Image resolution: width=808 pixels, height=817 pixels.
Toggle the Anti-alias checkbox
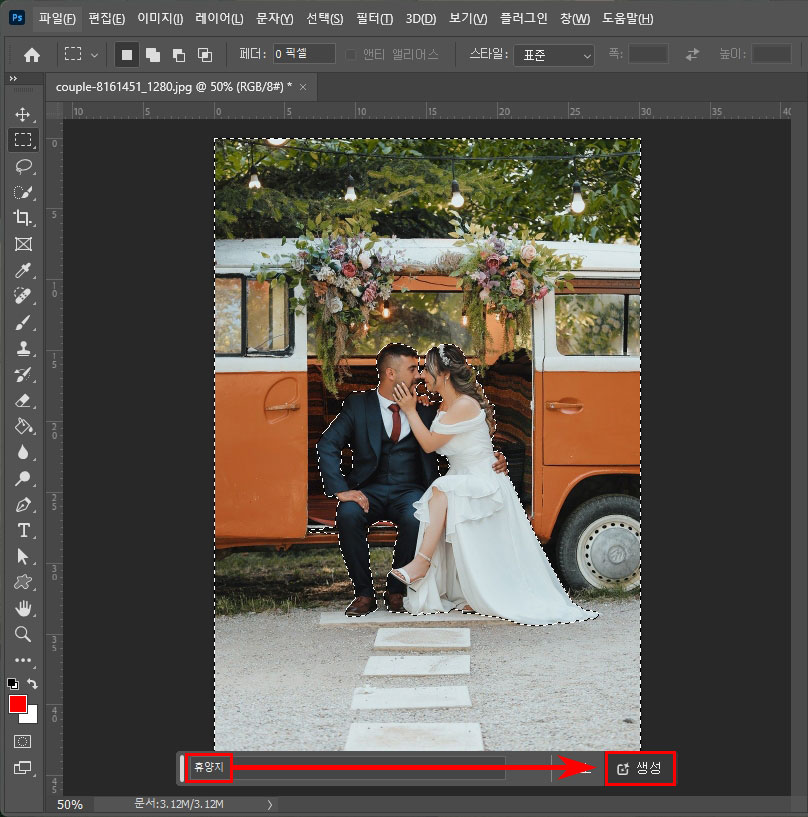point(351,54)
